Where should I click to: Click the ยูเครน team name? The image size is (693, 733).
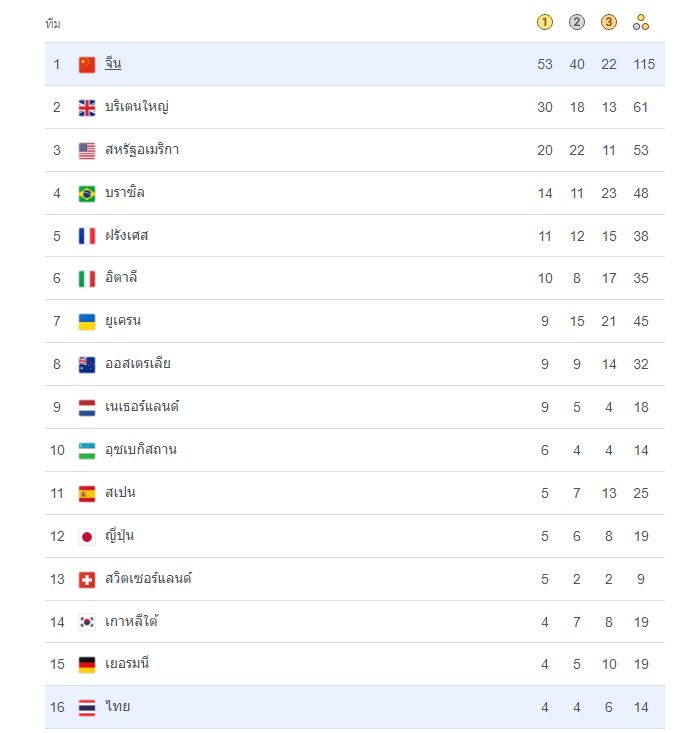[123, 321]
